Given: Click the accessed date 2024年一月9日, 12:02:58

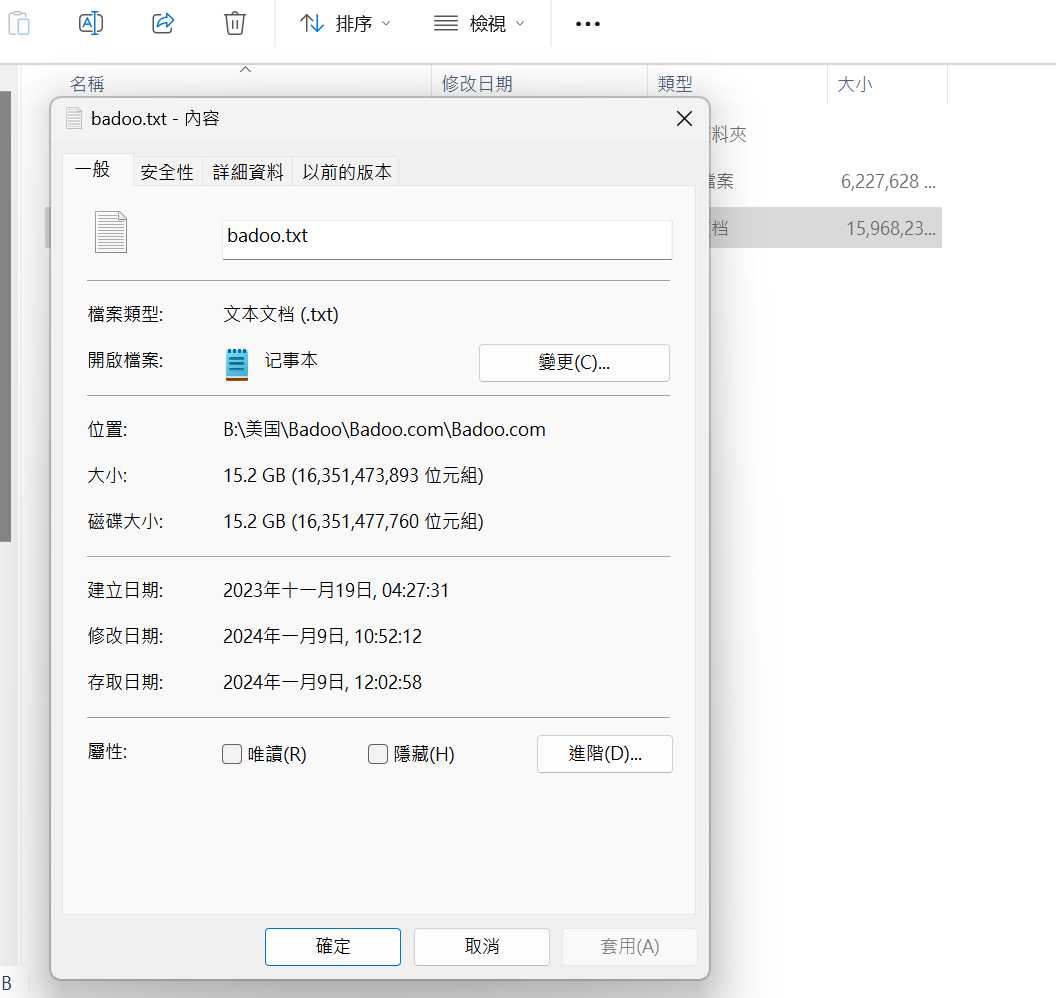Looking at the screenshot, I should (x=323, y=682).
